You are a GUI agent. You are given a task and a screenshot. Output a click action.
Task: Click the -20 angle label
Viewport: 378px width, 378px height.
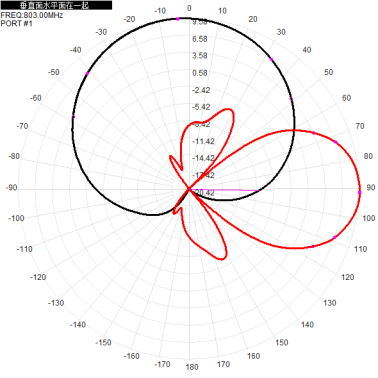tap(129, 19)
